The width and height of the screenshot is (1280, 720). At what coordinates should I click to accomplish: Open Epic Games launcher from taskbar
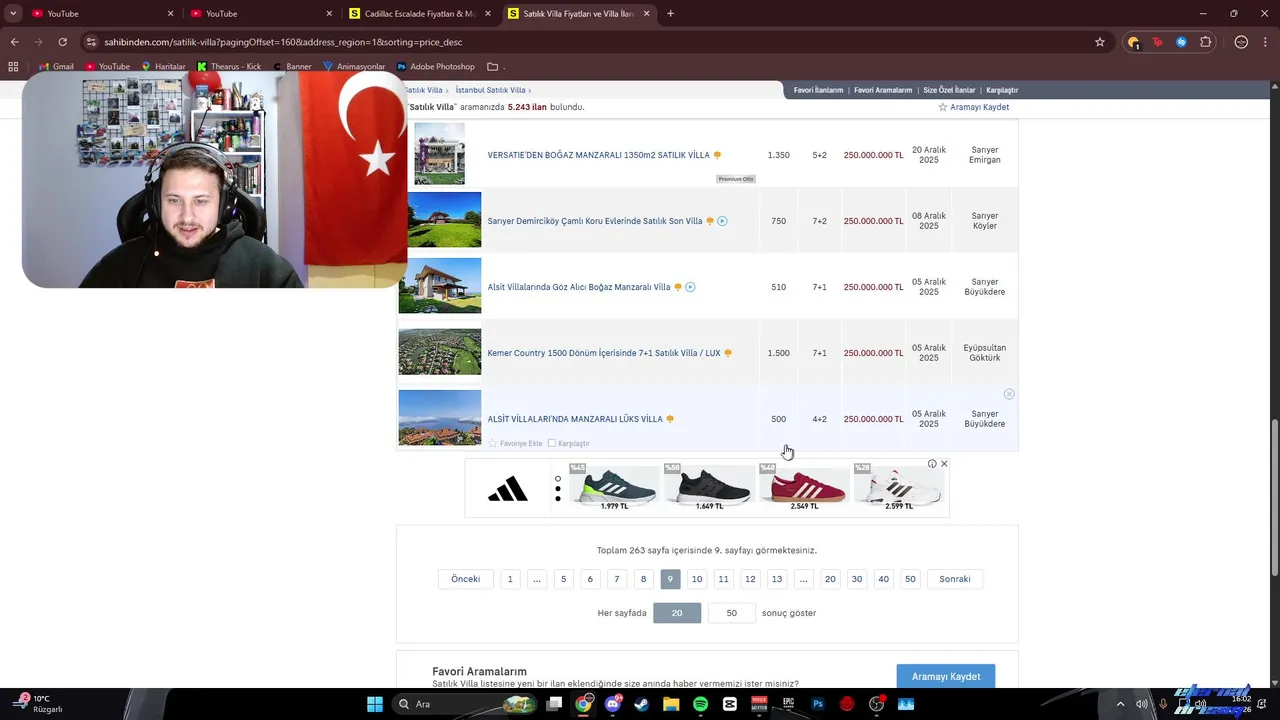pyautogui.click(x=788, y=704)
